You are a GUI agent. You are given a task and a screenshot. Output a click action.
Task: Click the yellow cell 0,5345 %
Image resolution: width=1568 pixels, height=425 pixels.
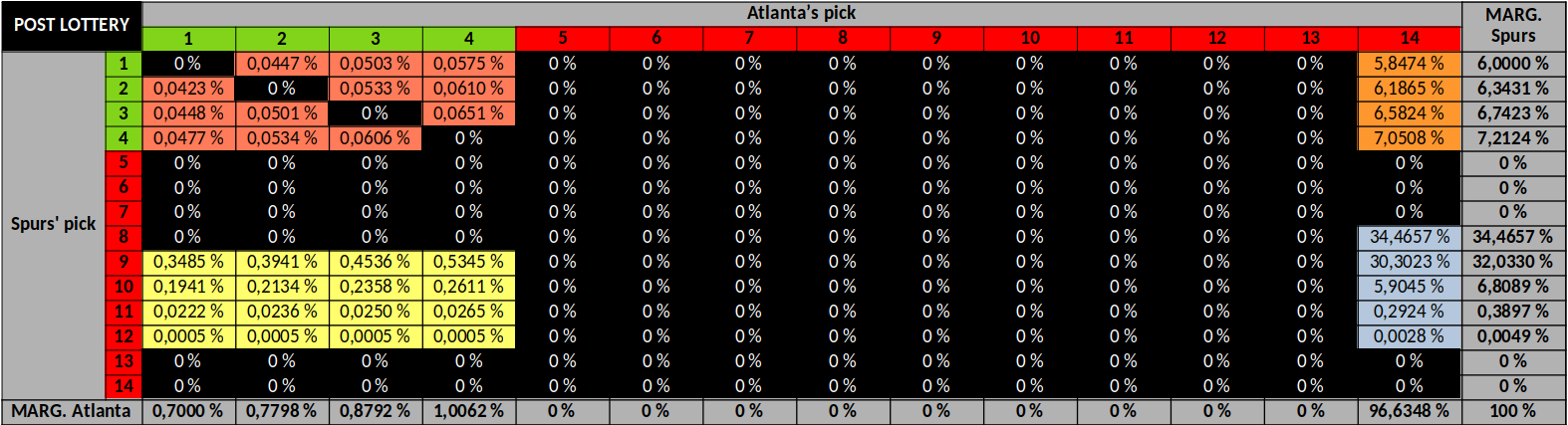468,262
